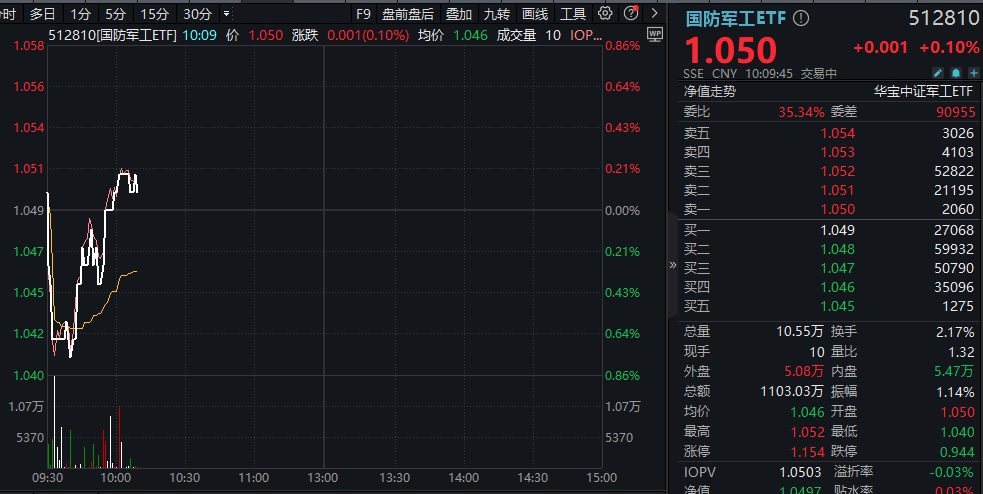Click 换手 value 2.17%
983x494 pixels.
click(955, 332)
